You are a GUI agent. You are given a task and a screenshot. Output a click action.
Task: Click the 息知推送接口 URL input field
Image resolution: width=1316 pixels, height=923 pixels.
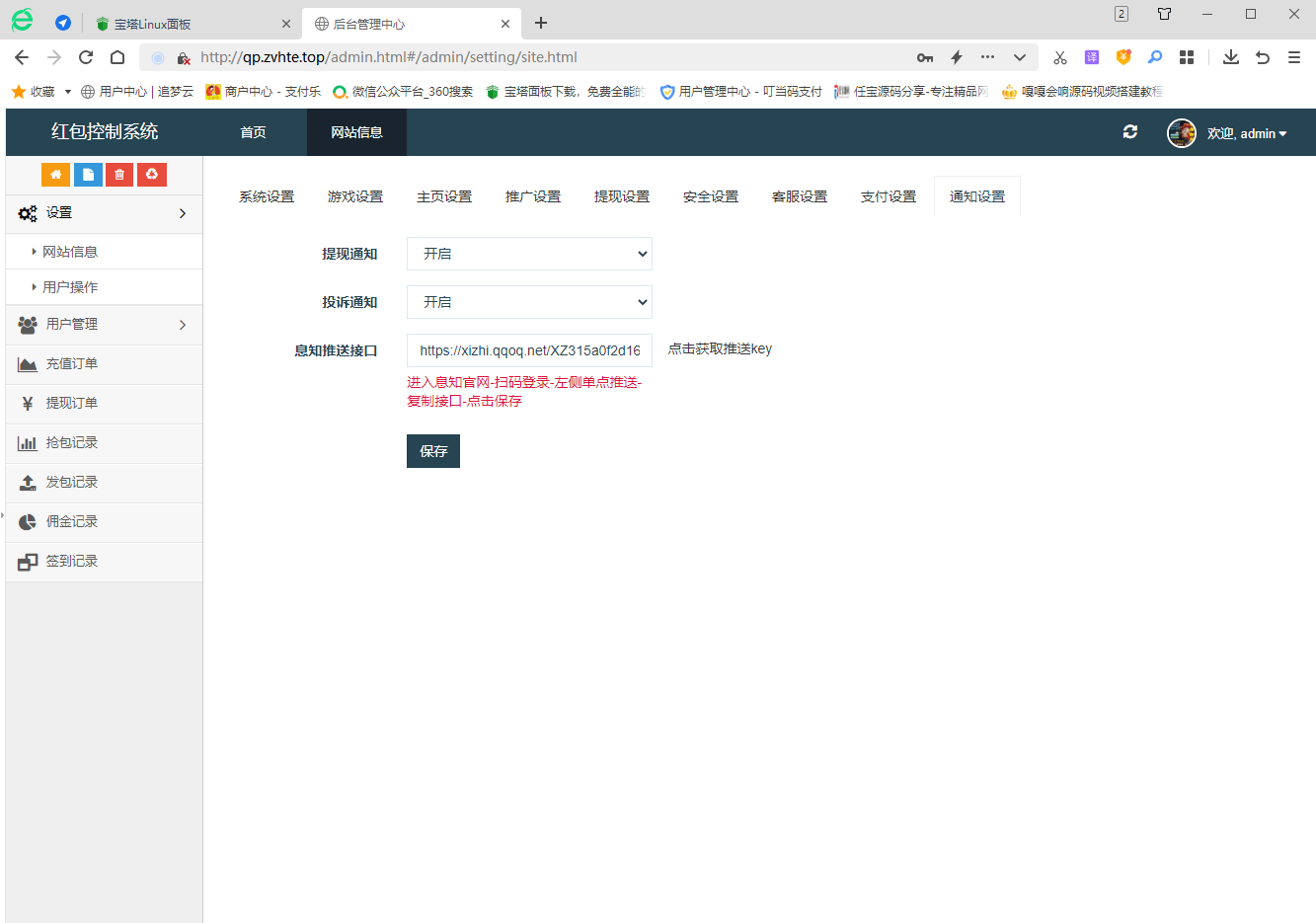coord(529,350)
